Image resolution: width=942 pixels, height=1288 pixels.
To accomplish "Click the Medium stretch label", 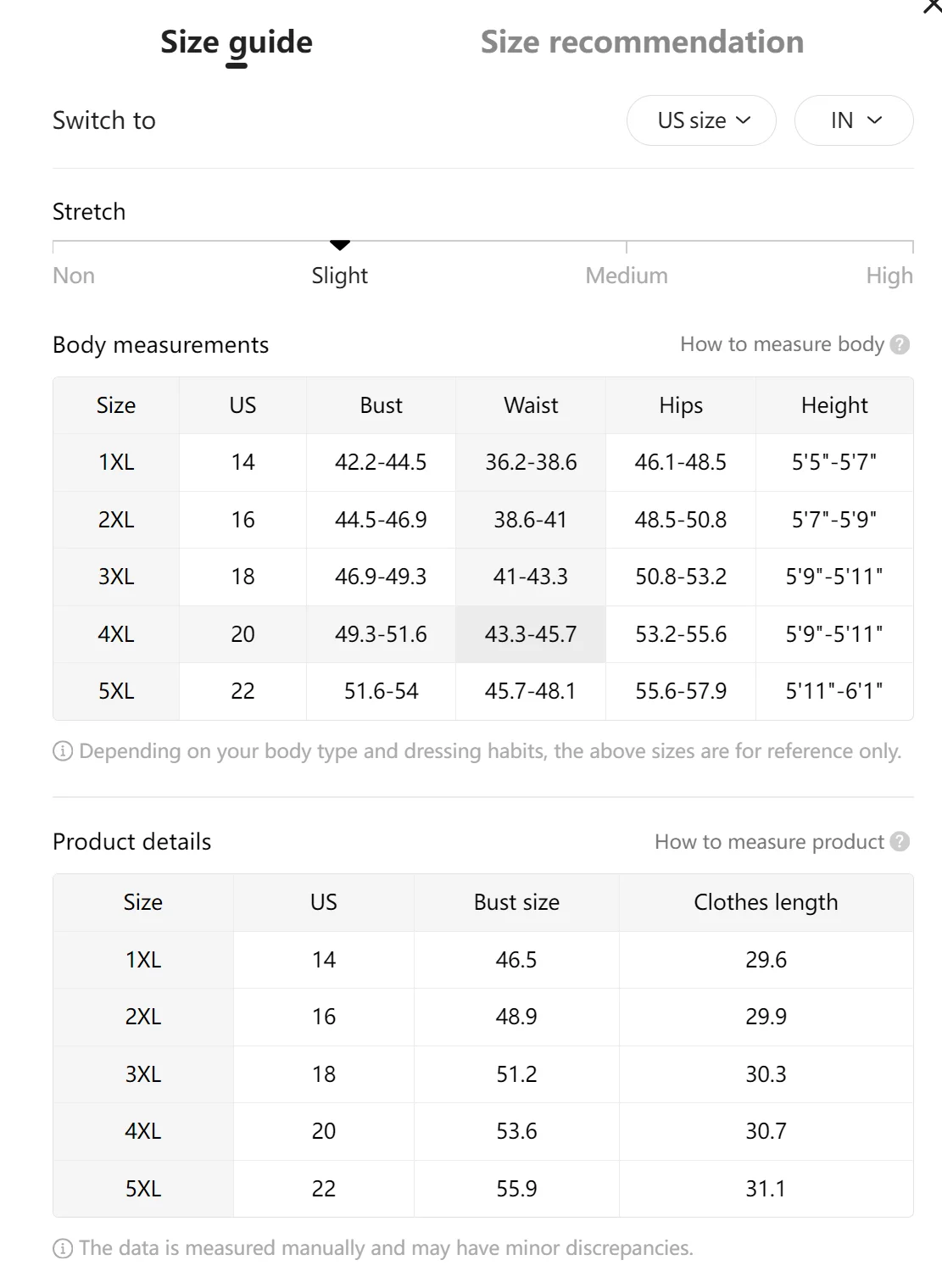I will point(627,276).
